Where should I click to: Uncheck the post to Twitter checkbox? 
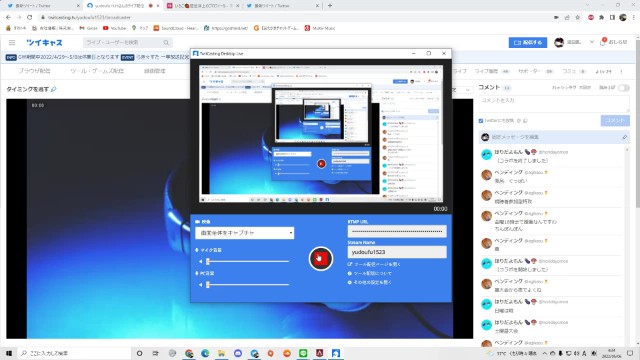481,121
